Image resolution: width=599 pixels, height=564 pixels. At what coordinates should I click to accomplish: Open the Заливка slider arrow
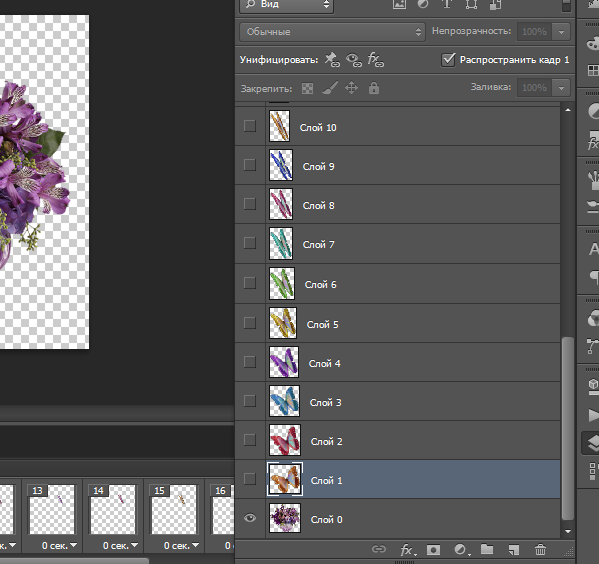tap(561, 88)
